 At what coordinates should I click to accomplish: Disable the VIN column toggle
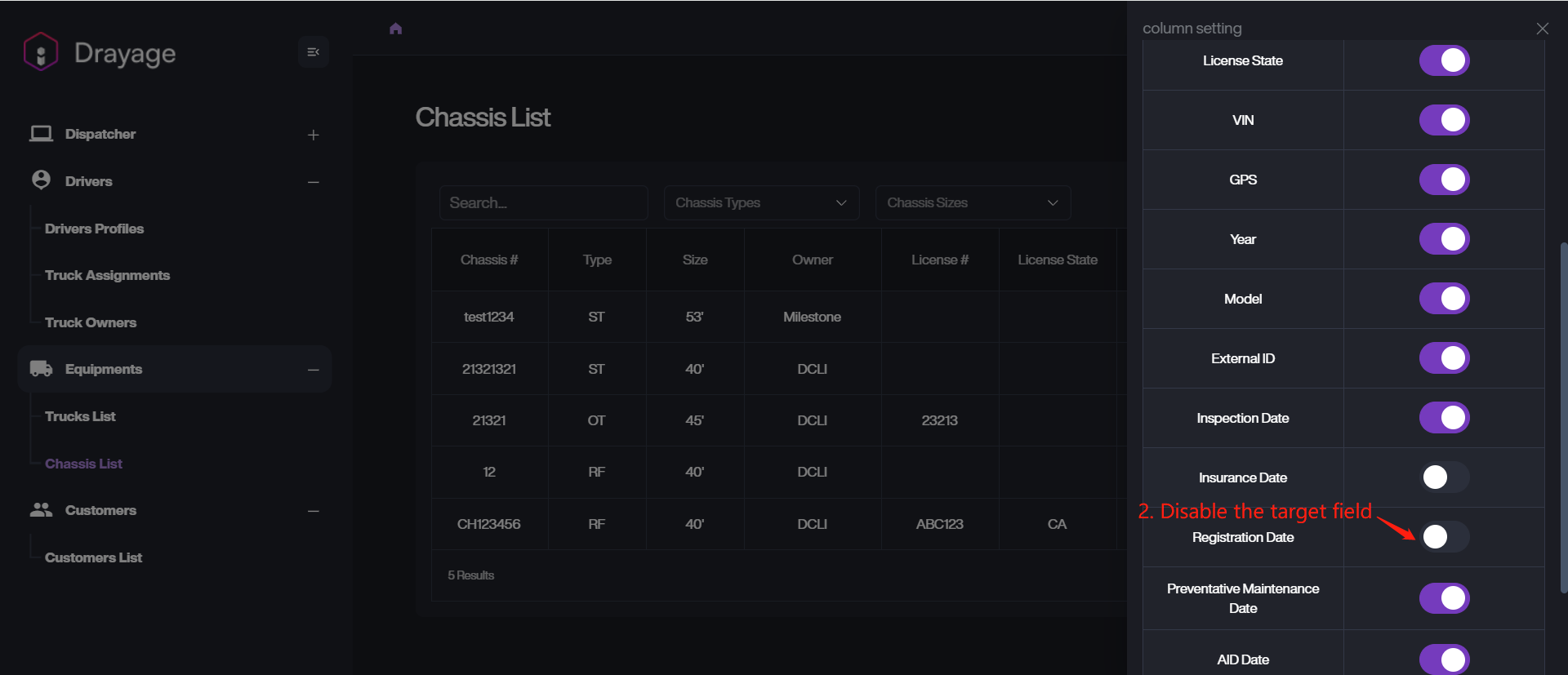click(x=1444, y=120)
